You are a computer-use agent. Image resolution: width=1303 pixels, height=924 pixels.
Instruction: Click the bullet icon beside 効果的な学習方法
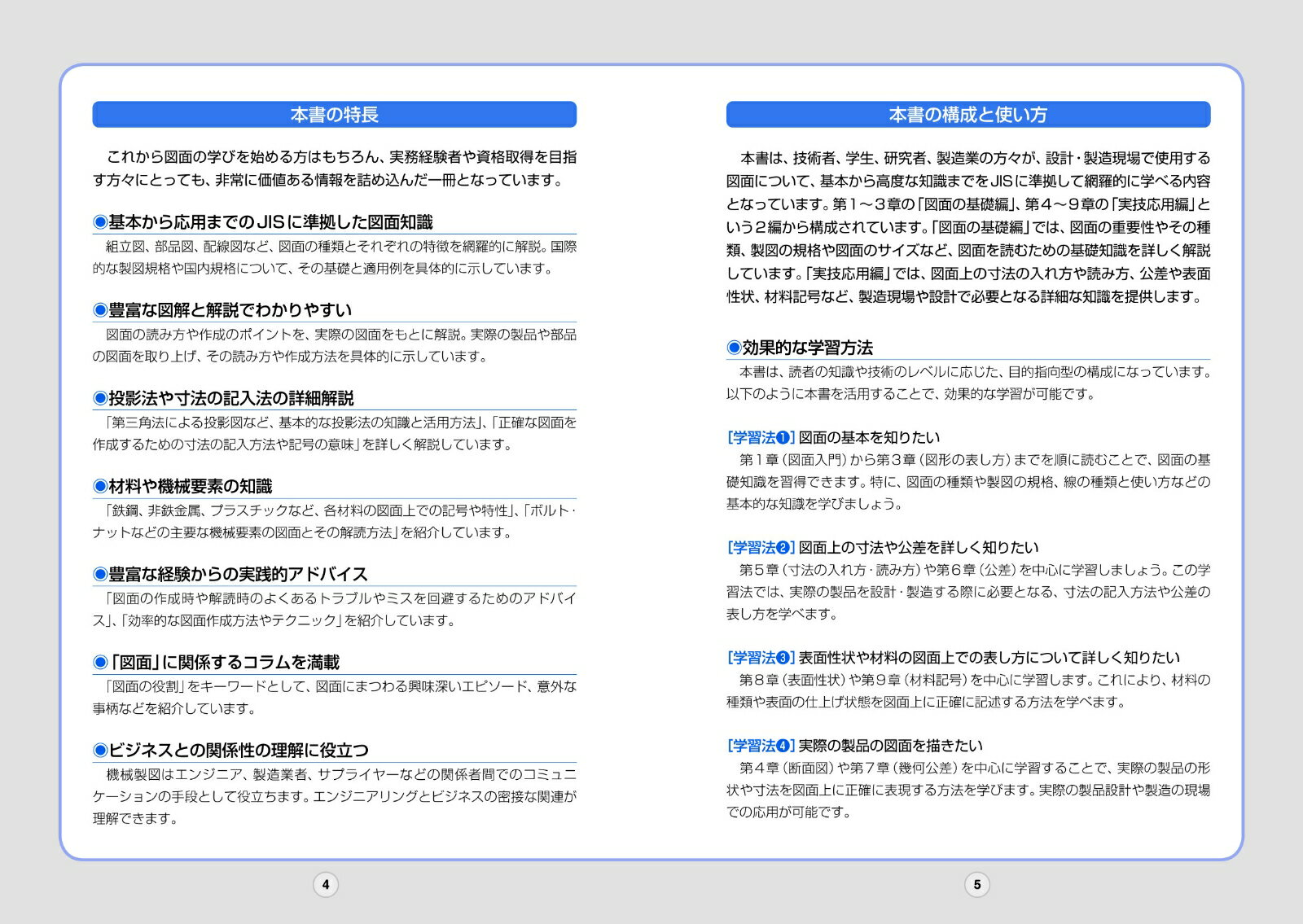pyautogui.click(x=734, y=348)
